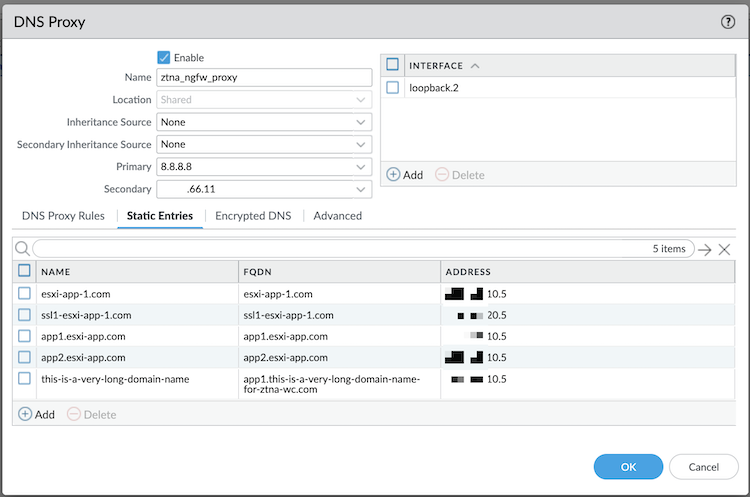Click the arrow icon next to item count
Viewport: 750px width, 497px height.
(x=705, y=249)
